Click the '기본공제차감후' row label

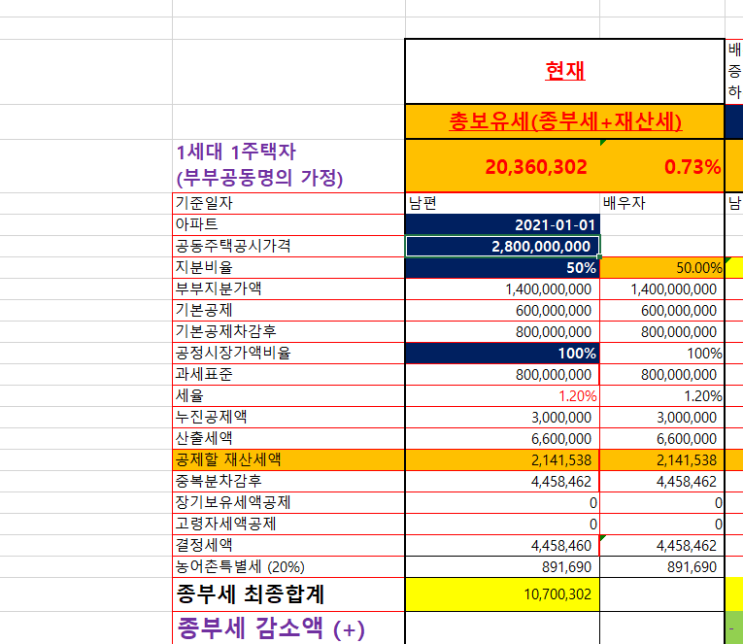tap(288, 331)
